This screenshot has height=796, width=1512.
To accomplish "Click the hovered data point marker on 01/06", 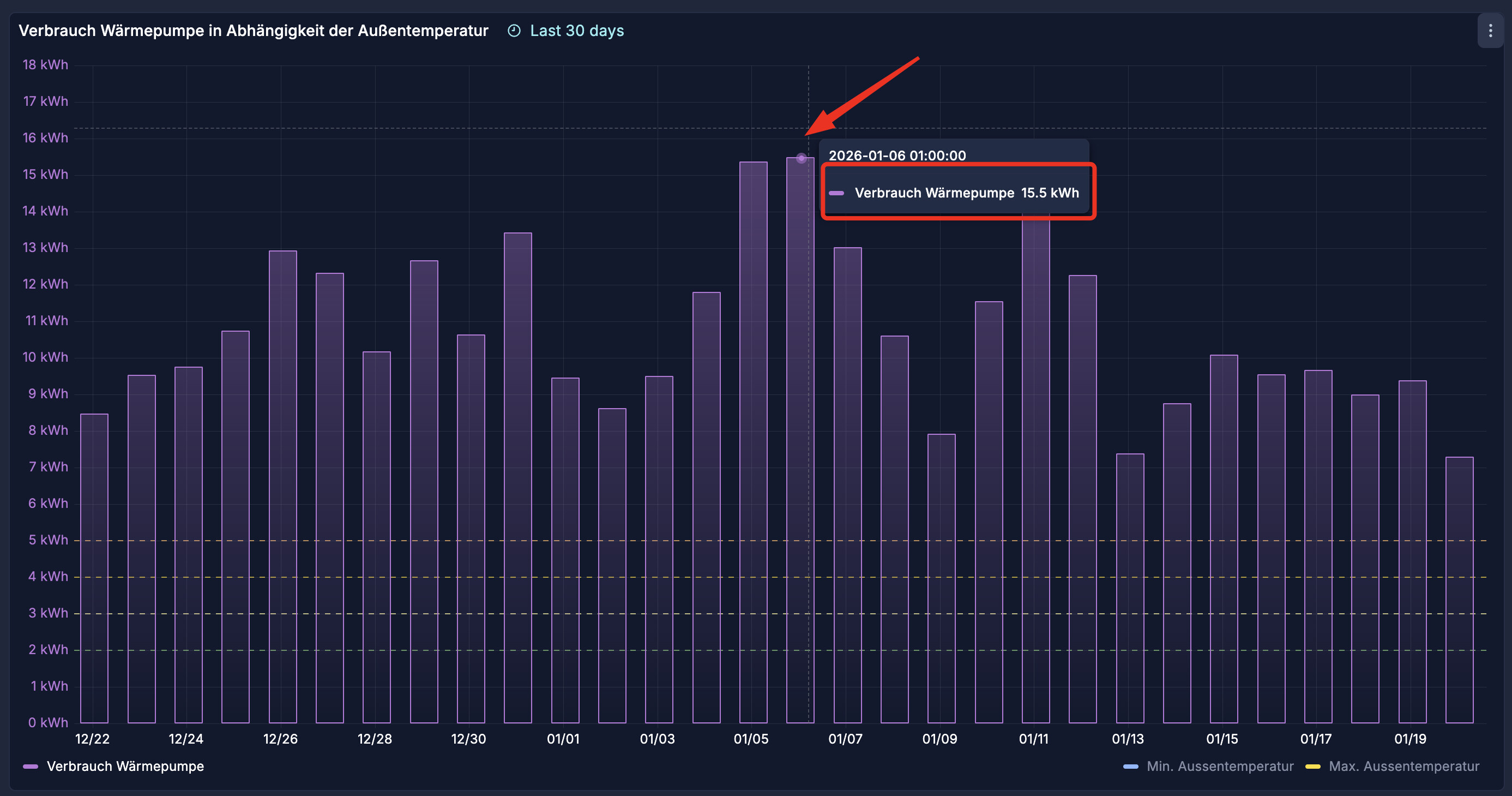I will click(x=801, y=158).
